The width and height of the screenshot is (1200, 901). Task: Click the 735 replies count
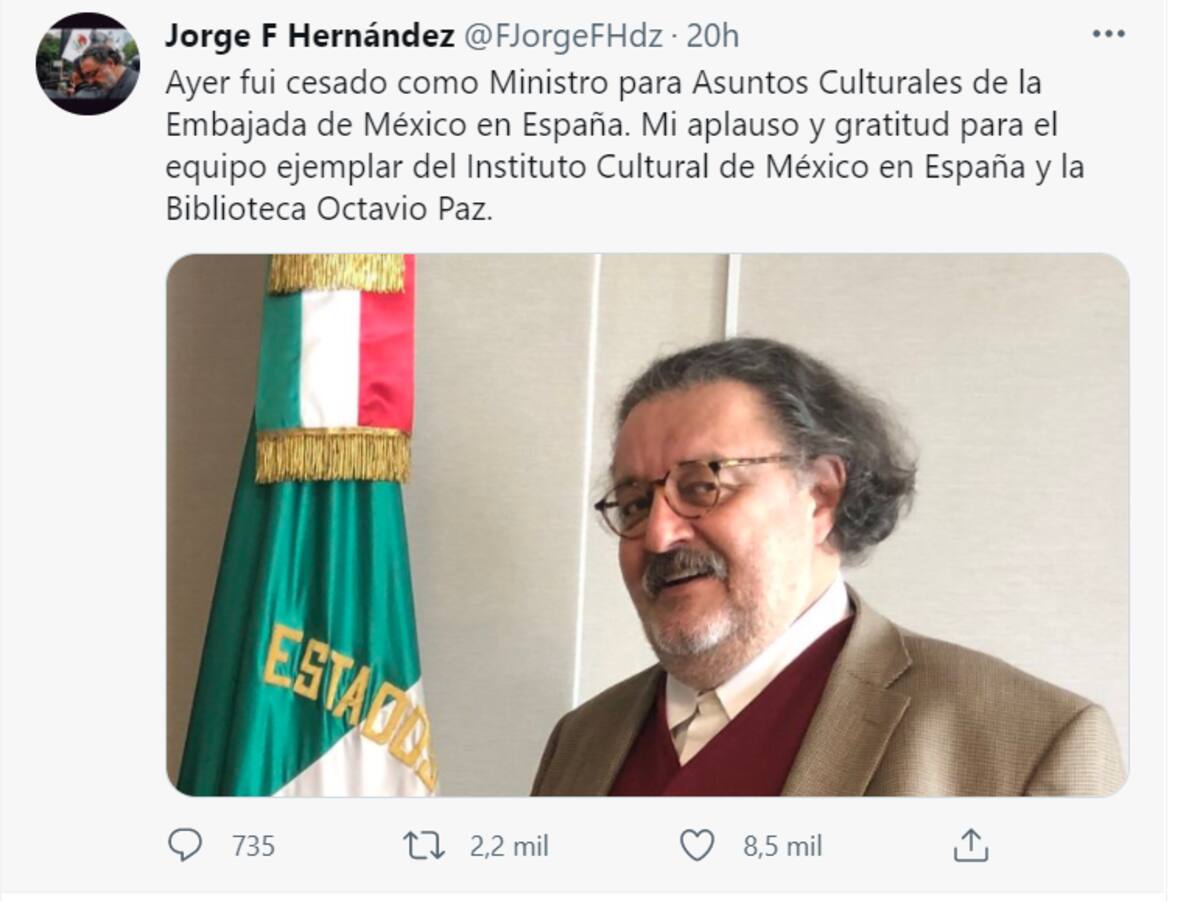pyautogui.click(x=253, y=846)
